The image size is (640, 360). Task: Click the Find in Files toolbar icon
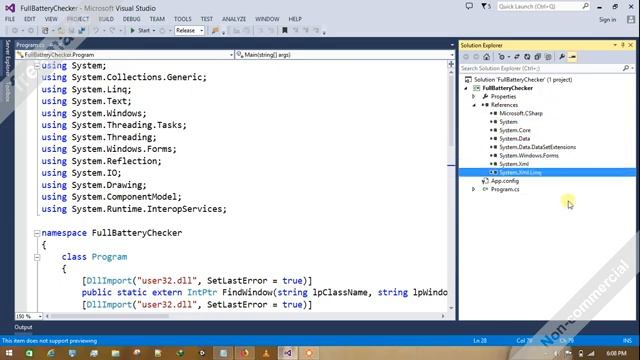point(215,31)
